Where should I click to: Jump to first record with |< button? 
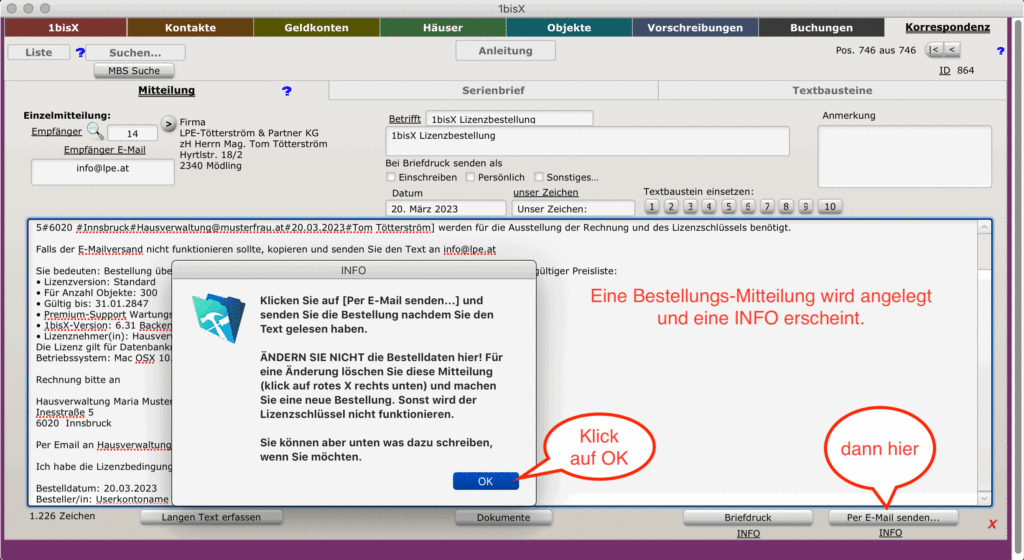pyautogui.click(x=933, y=50)
